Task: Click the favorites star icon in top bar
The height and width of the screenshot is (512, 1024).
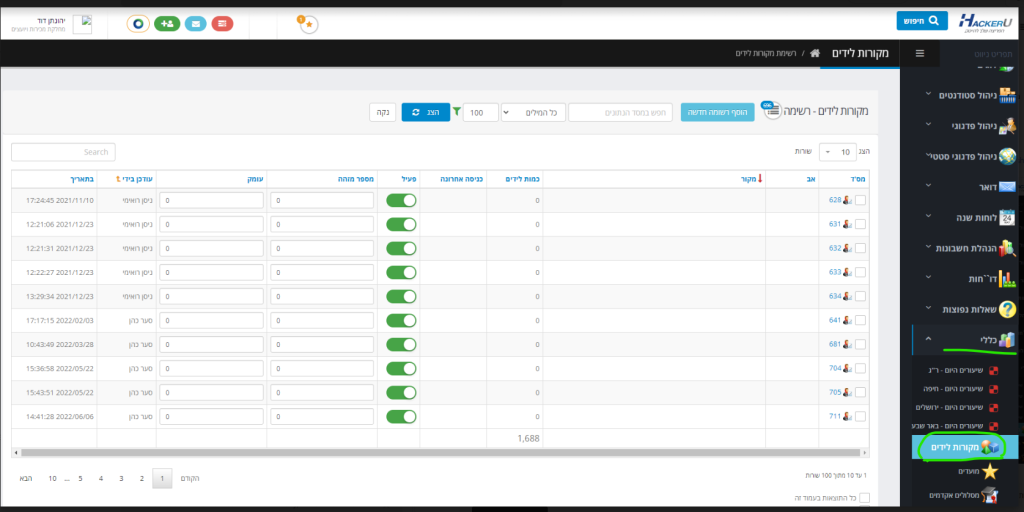Action: tap(309, 24)
